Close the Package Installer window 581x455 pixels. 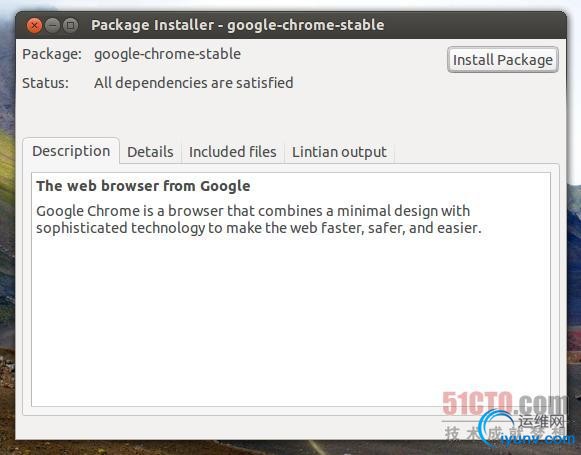34,26
